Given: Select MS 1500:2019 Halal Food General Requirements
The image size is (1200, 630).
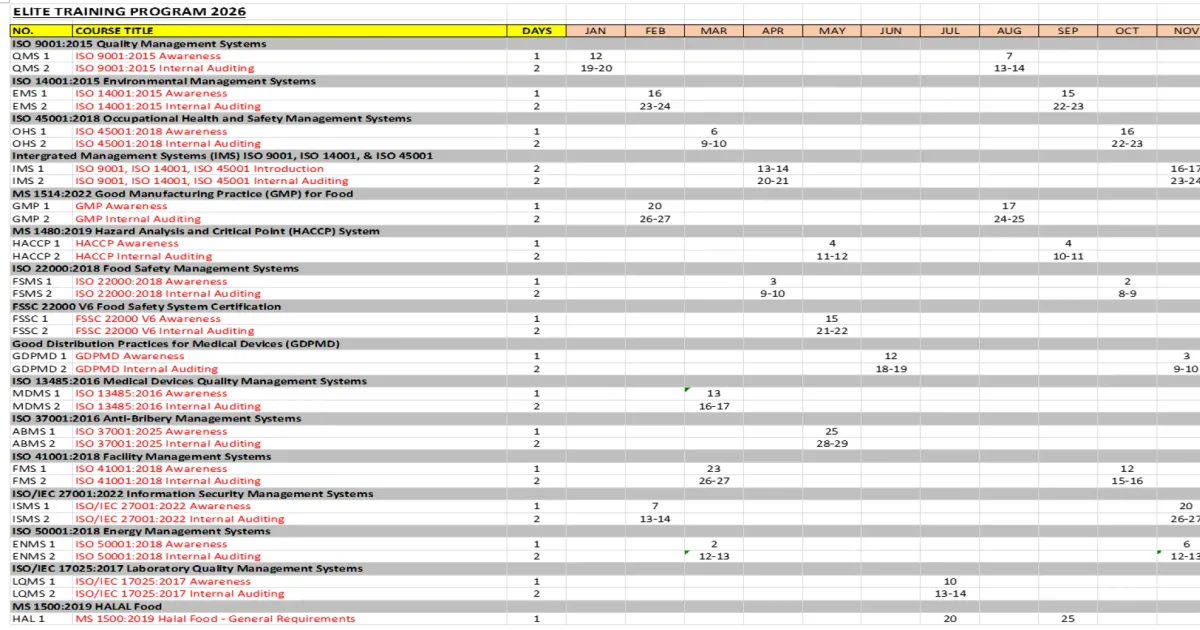Looking at the screenshot, I should (215, 619).
